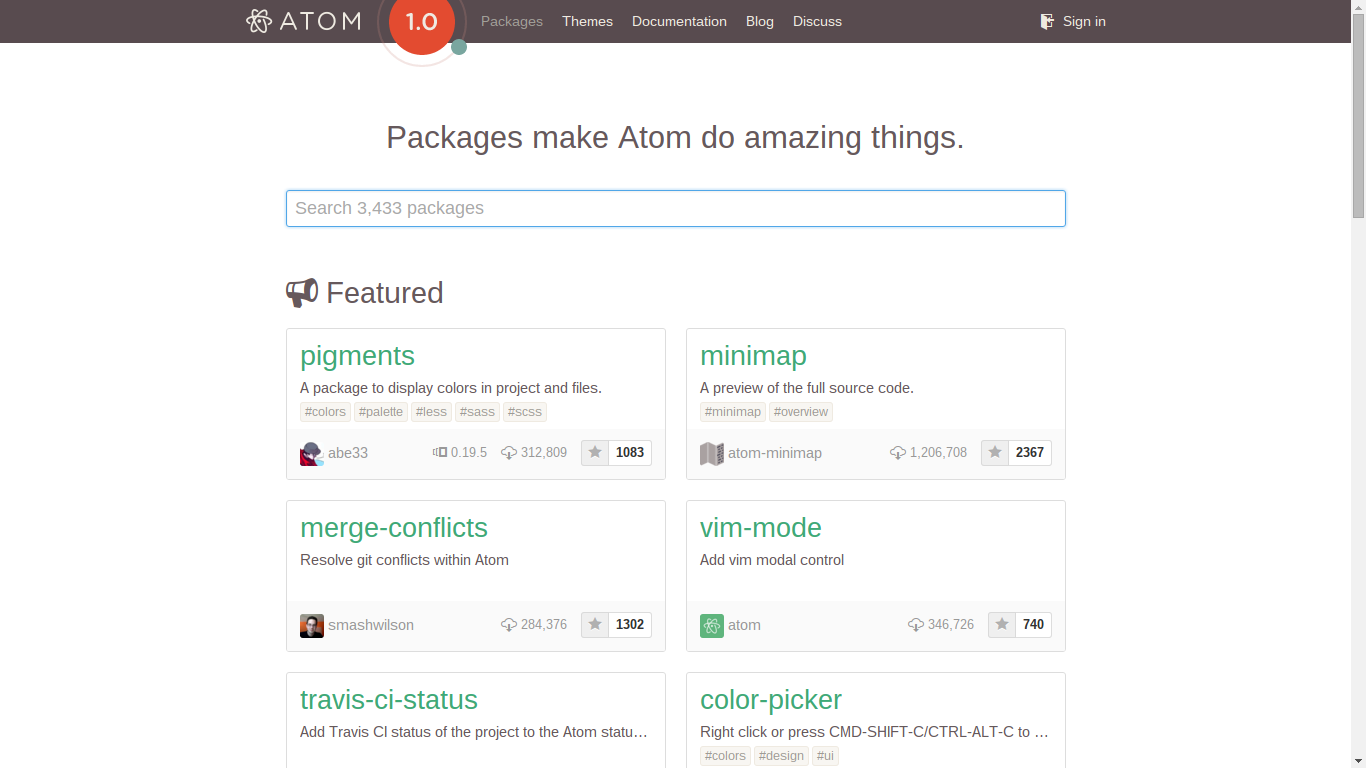Click the download icon on pigments card
The image size is (1366, 768).
click(x=509, y=453)
